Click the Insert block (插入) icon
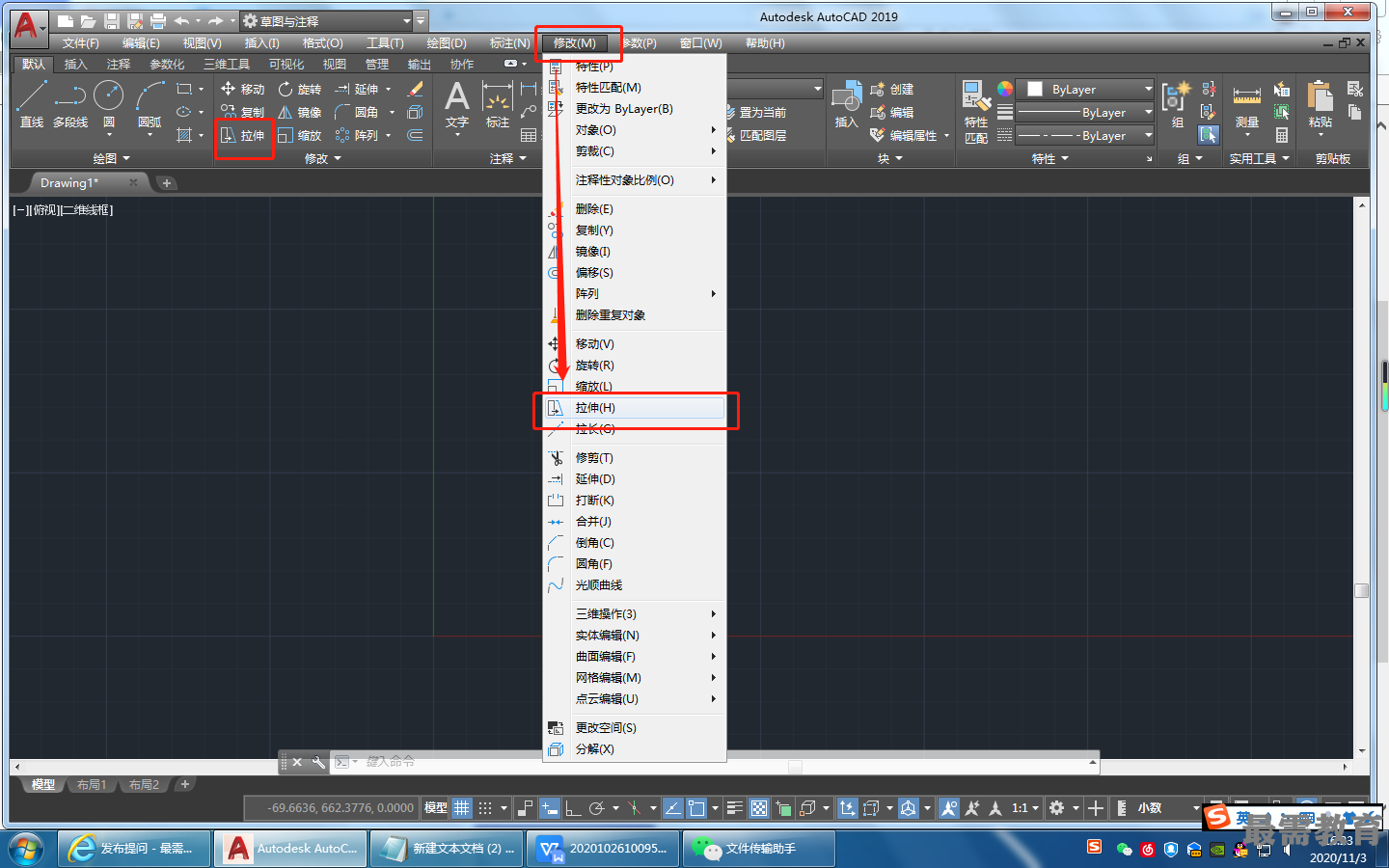The image size is (1389, 868). pos(846,104)
